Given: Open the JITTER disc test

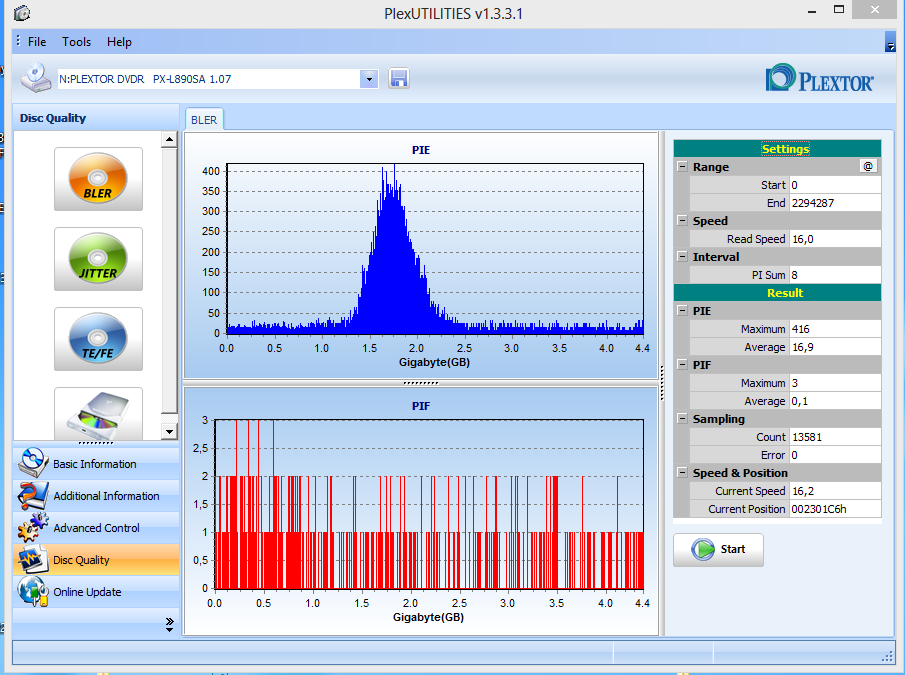Looking at the screenshot, I should [x=98, y=259].
